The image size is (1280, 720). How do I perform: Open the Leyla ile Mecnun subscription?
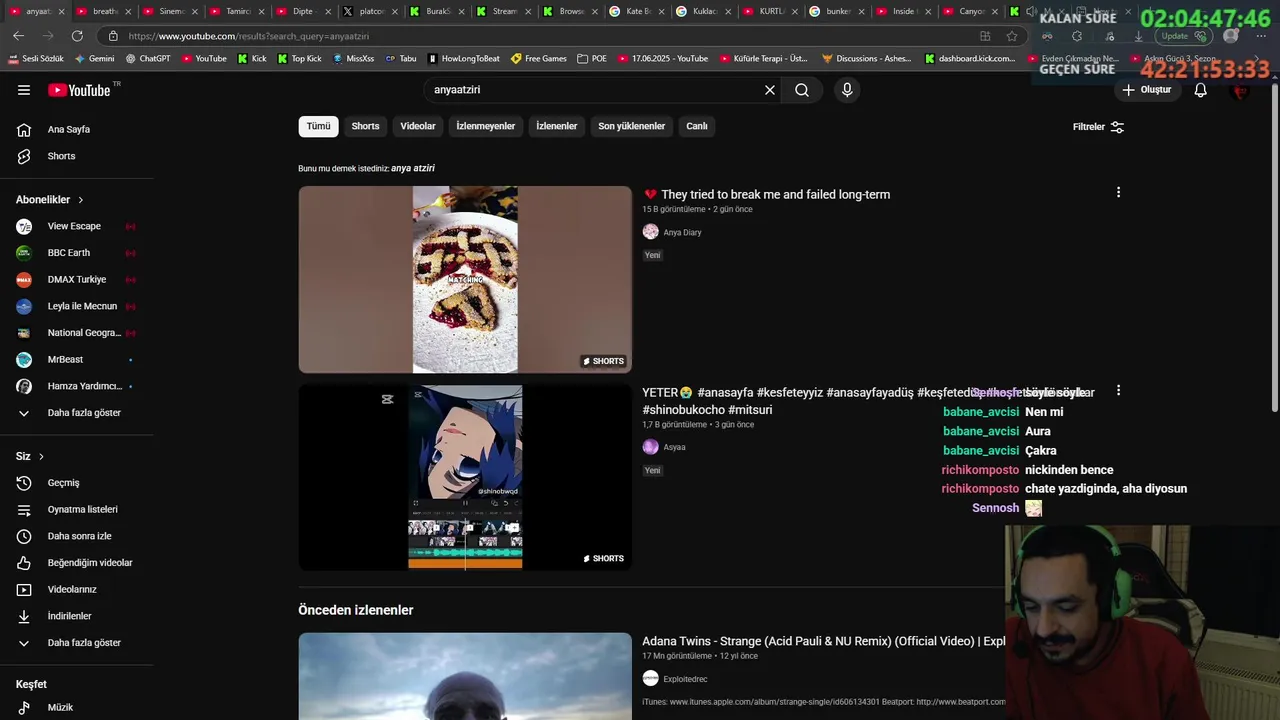click(77, 306)
